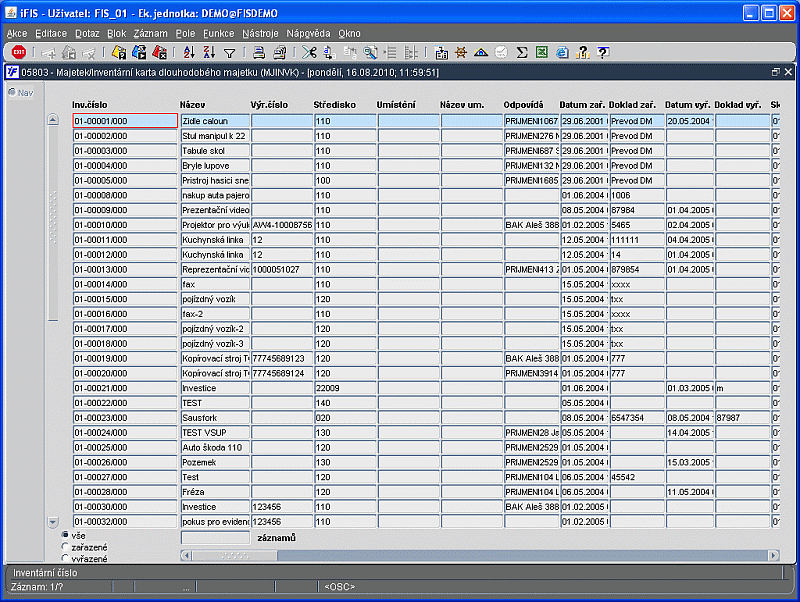Click the question mark help icon
This screenshot has width=800, height=602.
tap(603, 53)
